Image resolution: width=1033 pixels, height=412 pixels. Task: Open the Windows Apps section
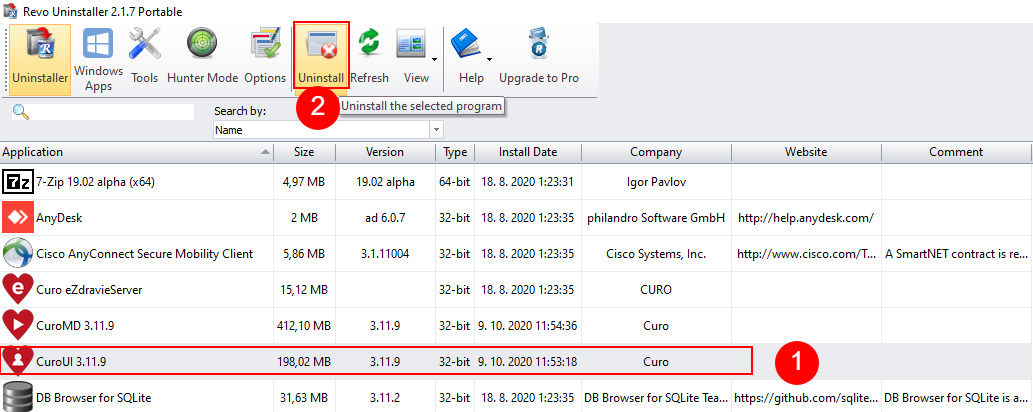tap(98, 60)
